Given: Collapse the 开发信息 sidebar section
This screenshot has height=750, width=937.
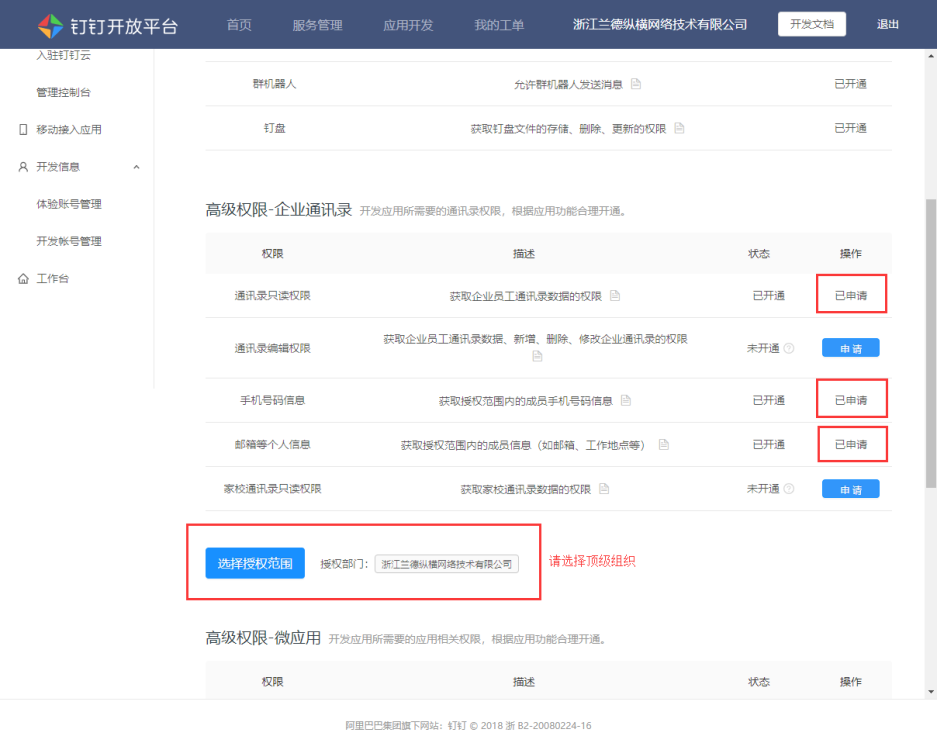Looking at the screenshot, I should coord(136,167).
